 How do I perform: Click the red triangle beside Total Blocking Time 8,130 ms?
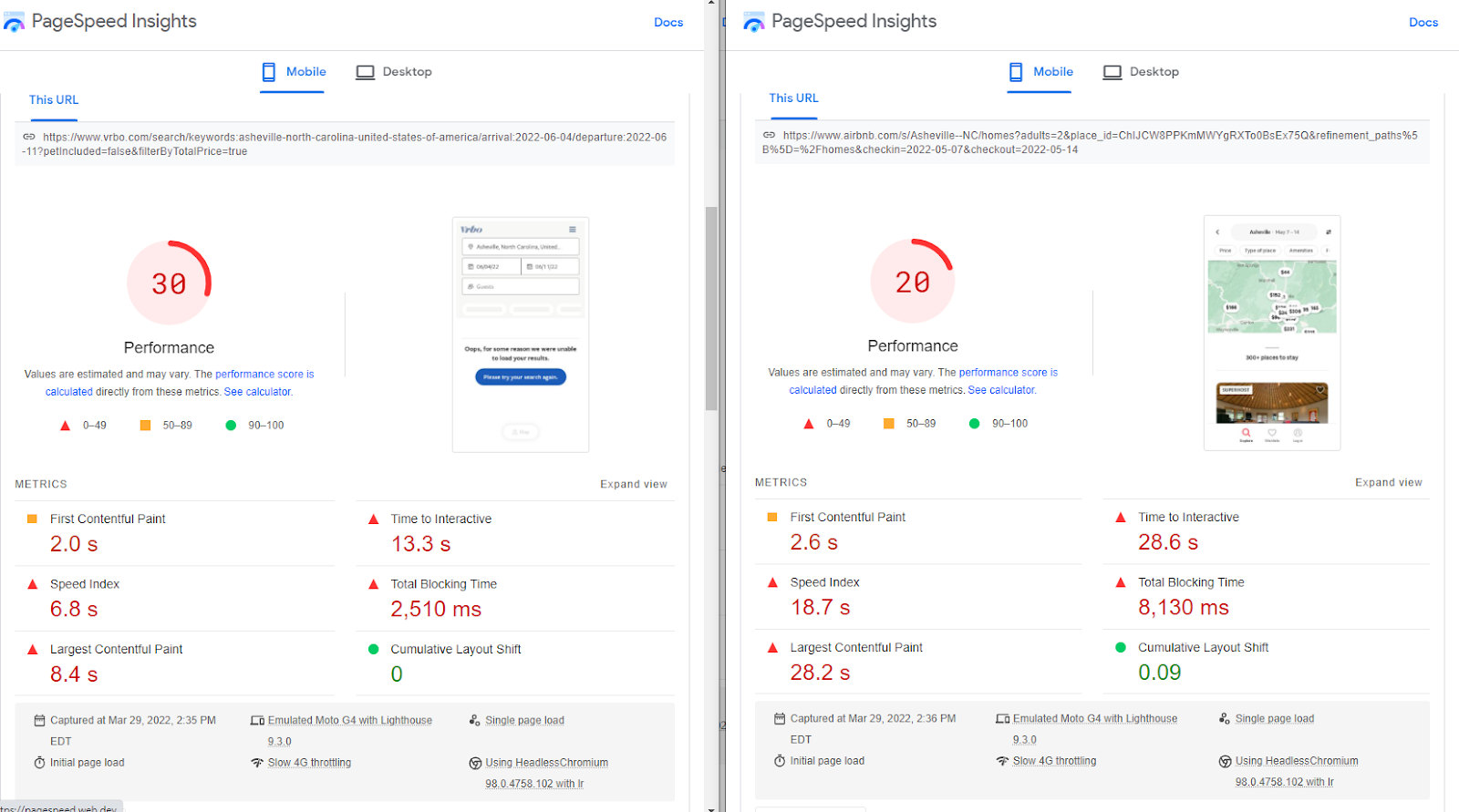(1121, 582)
